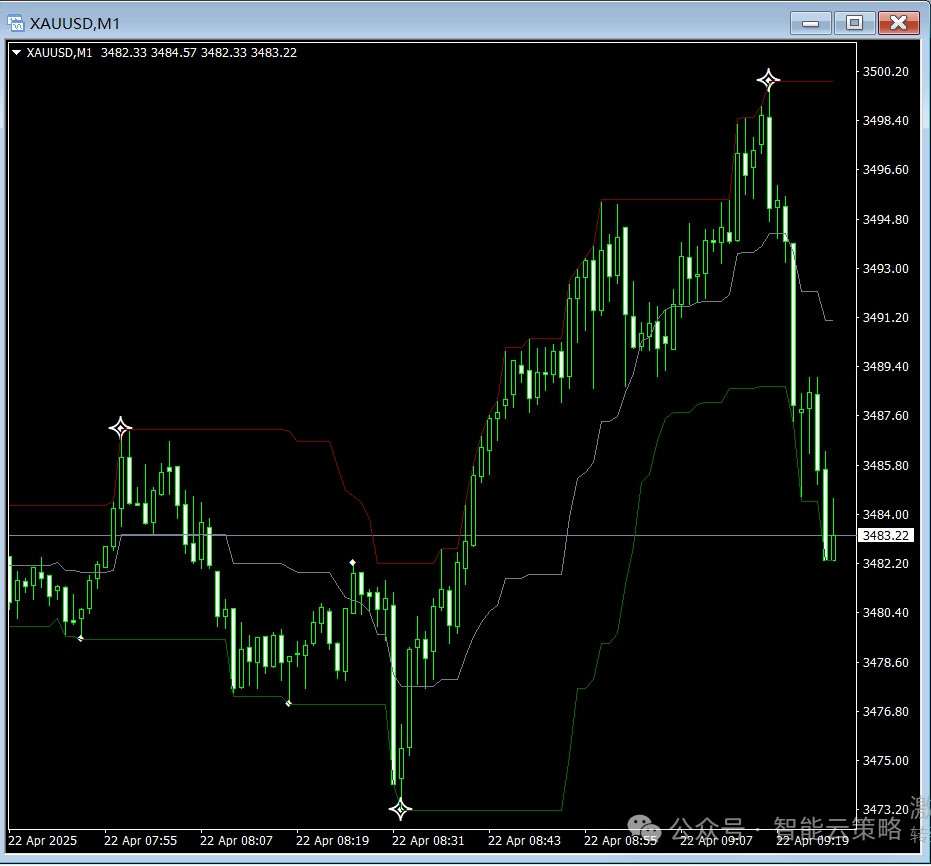Click the 3500.20 price scale label
This screenshot has width=931, height=866.
click(x=885, y=72)
